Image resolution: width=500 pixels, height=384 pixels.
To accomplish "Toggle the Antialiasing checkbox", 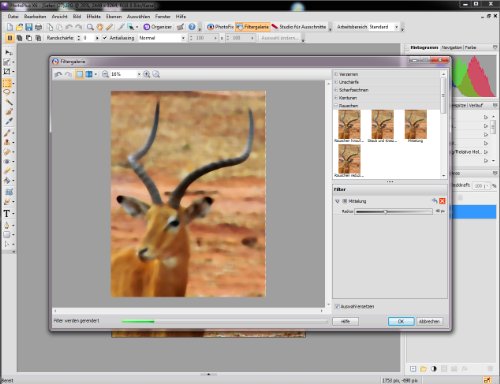I will pyautogui.click(x=105, y=38).
